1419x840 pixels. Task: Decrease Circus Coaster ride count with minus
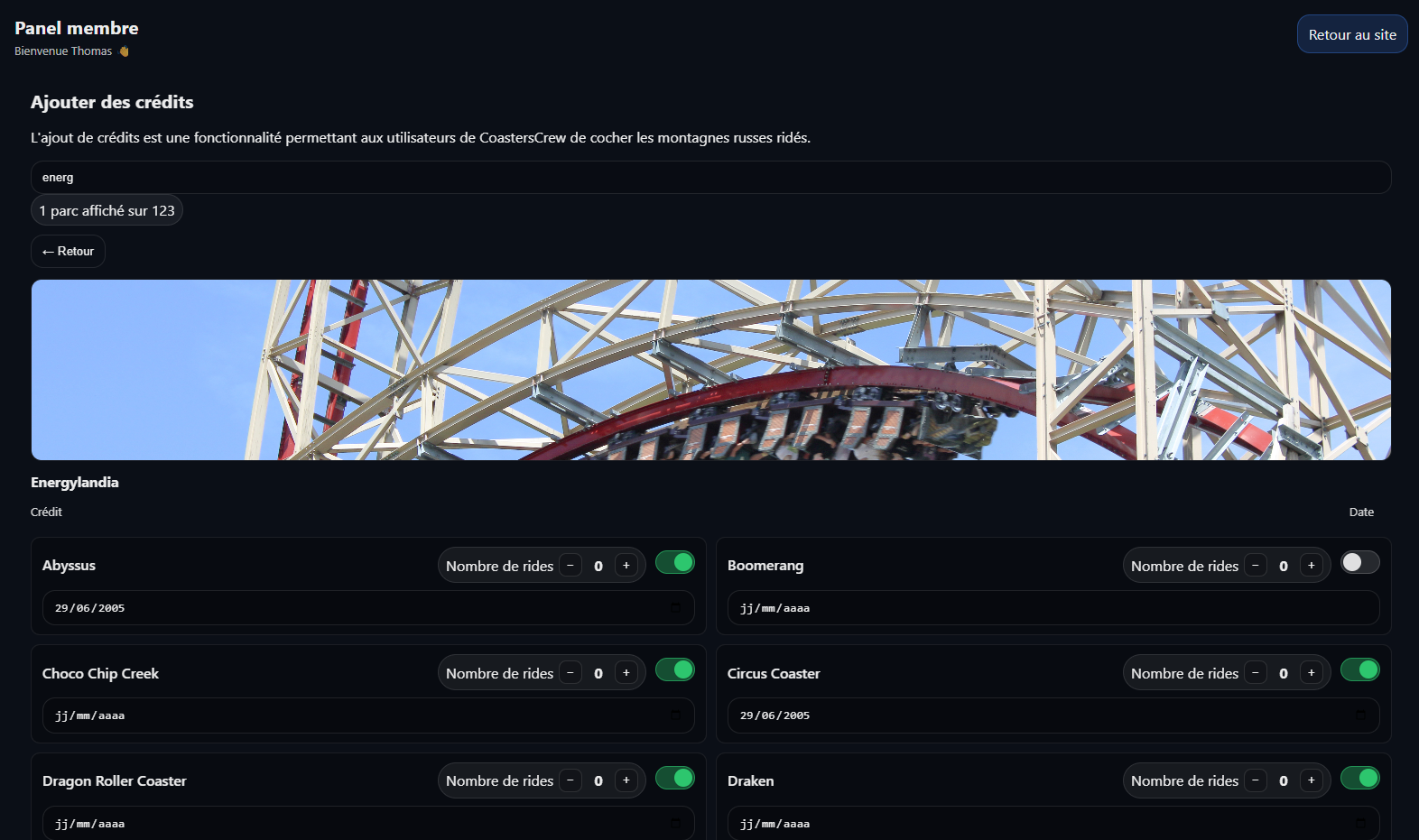click(1256, 673)
